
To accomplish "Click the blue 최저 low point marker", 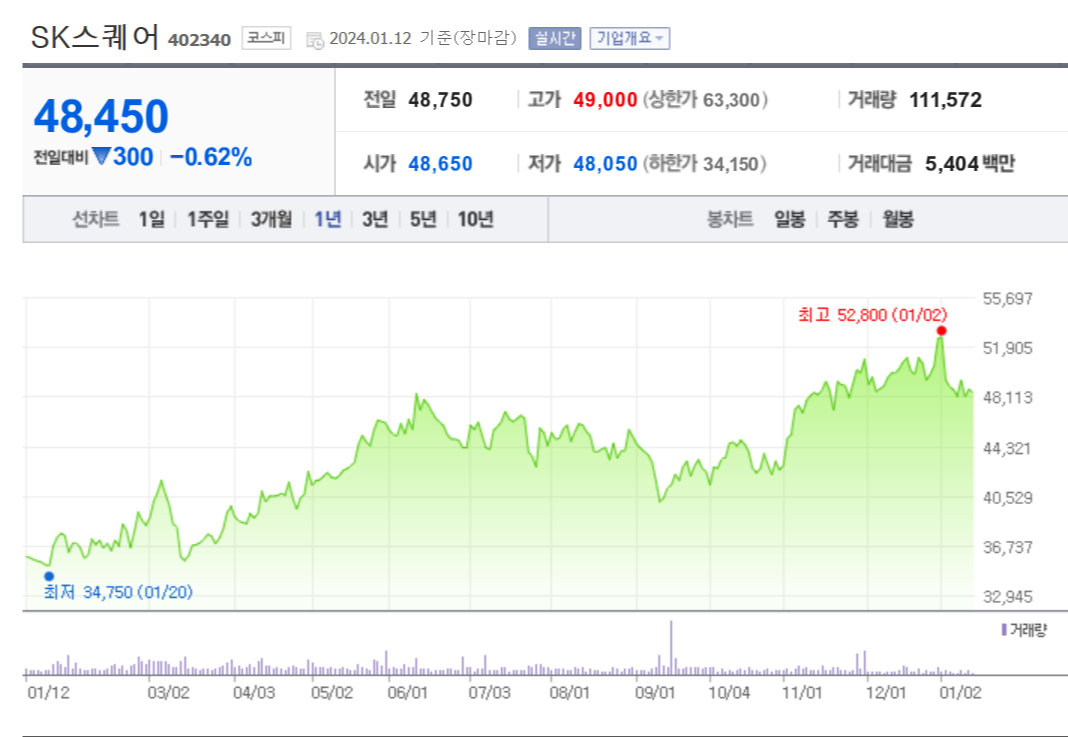I will click(49, 576).
